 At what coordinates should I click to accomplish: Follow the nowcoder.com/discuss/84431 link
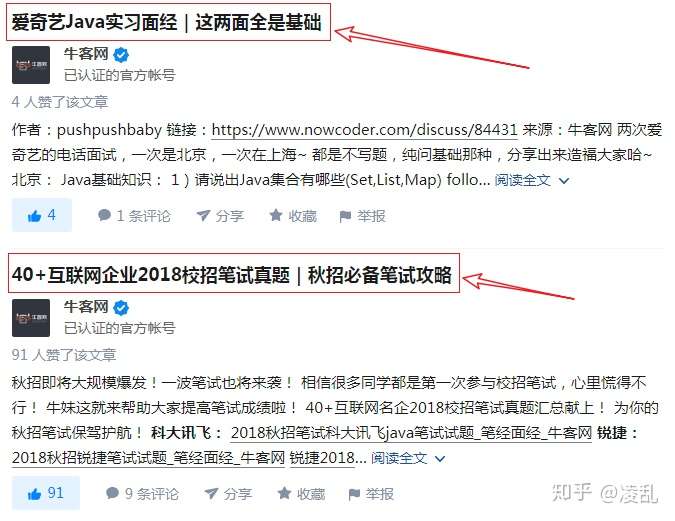point(364,130)
